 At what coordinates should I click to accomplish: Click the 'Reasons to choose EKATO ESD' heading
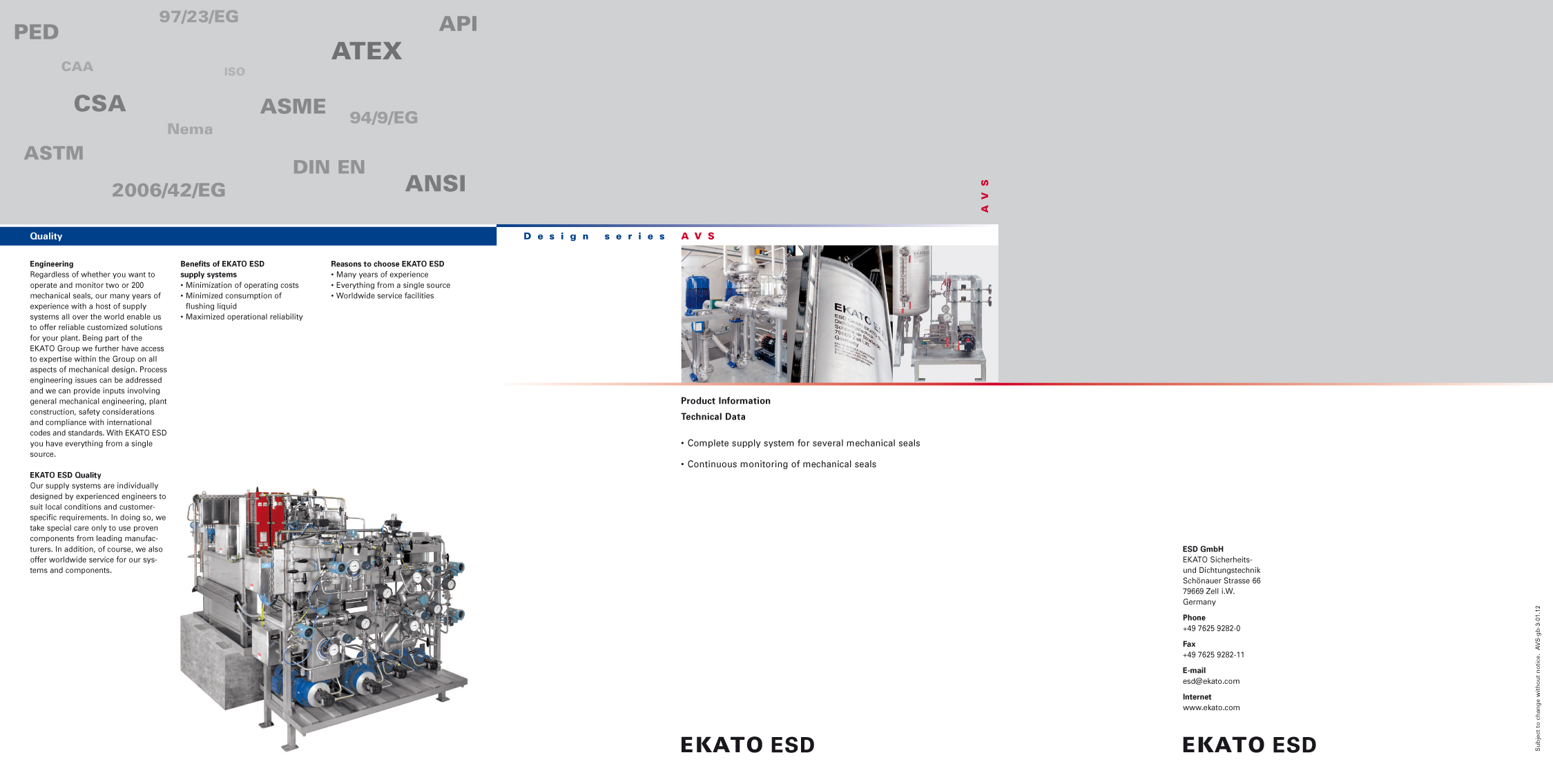[x=387, y=264]
